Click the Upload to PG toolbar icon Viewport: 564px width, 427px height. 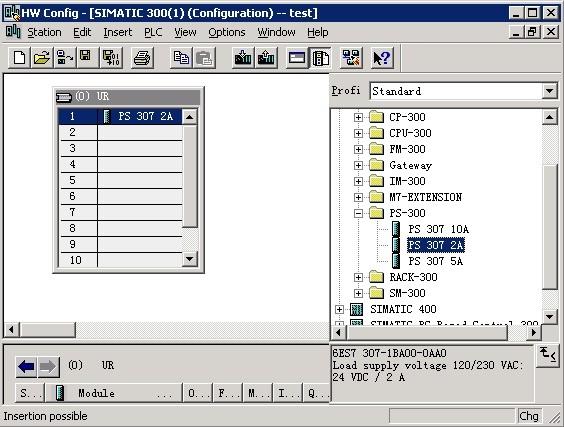tap(266, 58)
